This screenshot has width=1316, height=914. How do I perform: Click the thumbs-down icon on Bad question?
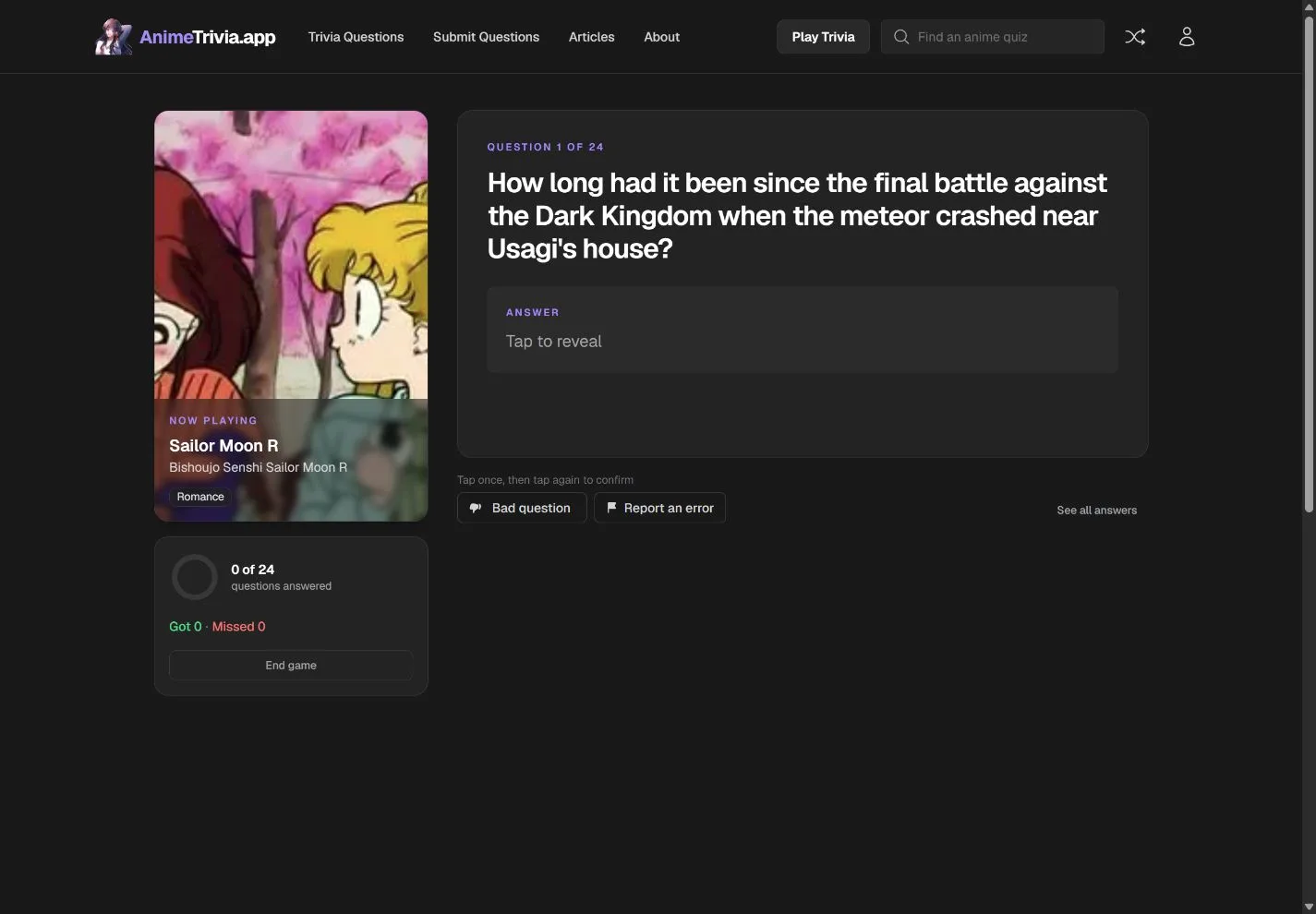coord(476,508)
